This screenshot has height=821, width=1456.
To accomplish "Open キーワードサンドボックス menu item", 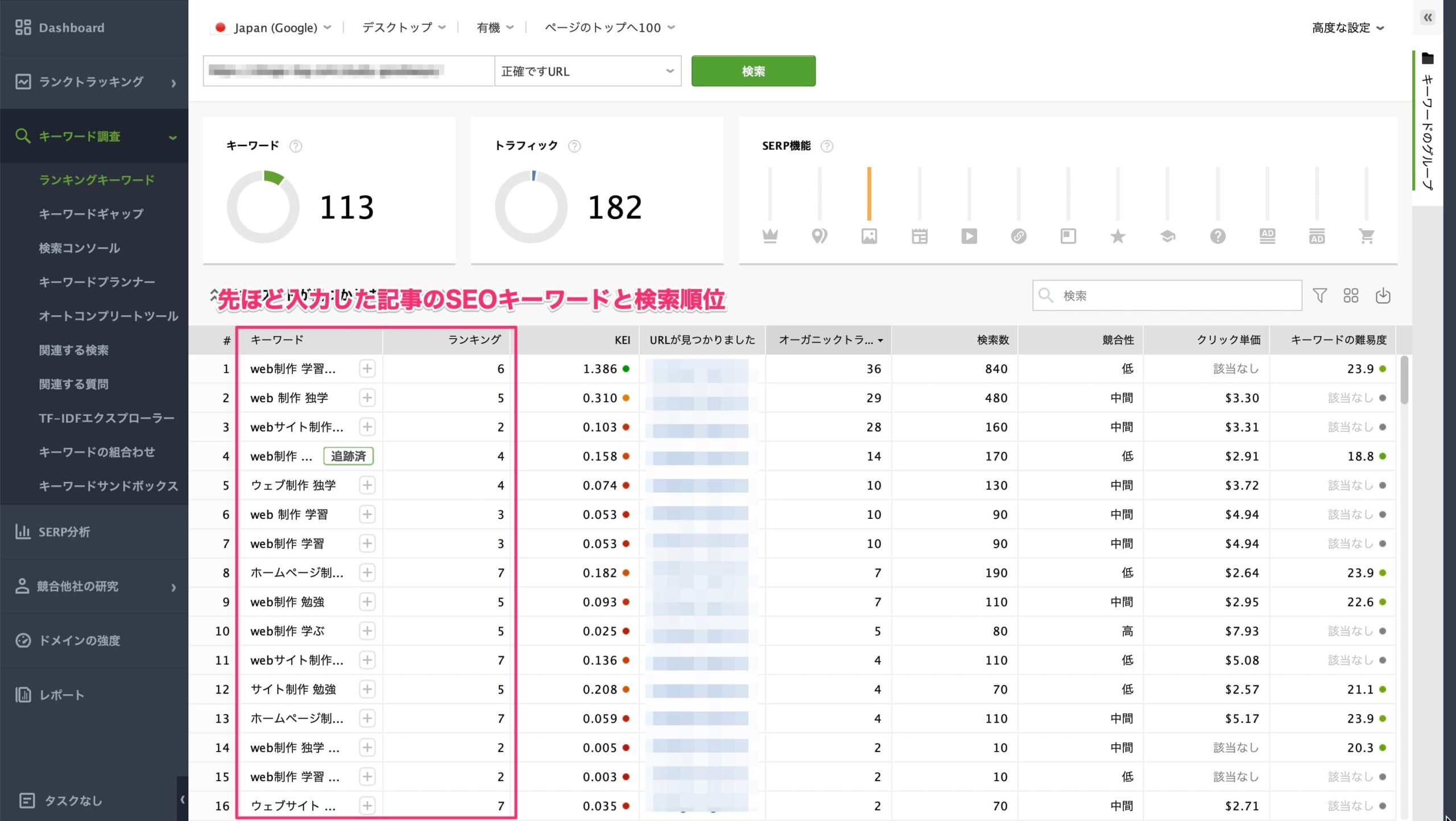I will click(109, 486).
